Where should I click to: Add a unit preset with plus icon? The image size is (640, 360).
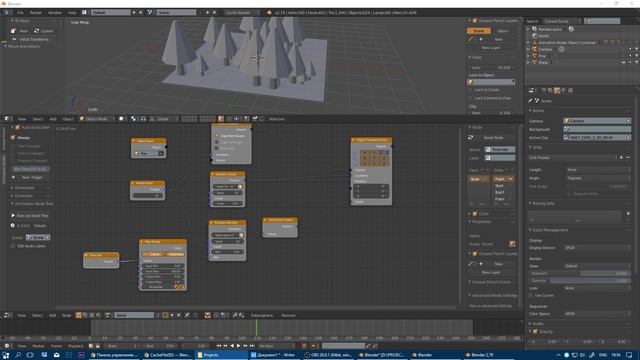point(621,158)
